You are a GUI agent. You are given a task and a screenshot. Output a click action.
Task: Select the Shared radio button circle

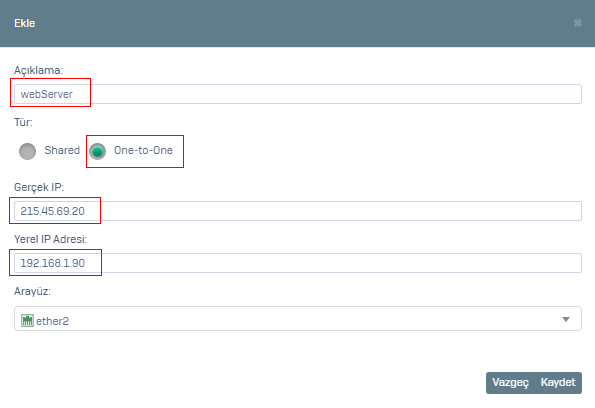pyautogui.click(x=27, y=151)
